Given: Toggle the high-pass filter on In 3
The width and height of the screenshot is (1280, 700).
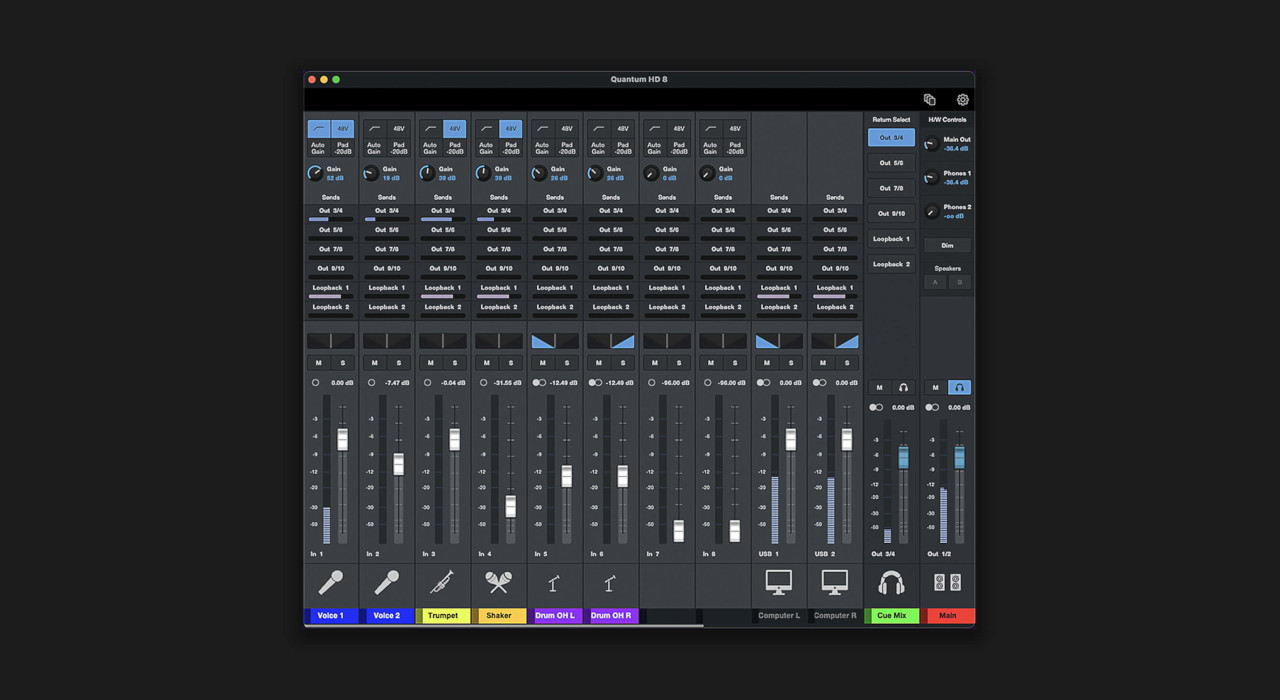Looking at the screenshot, I should click(x=431, y=129).
